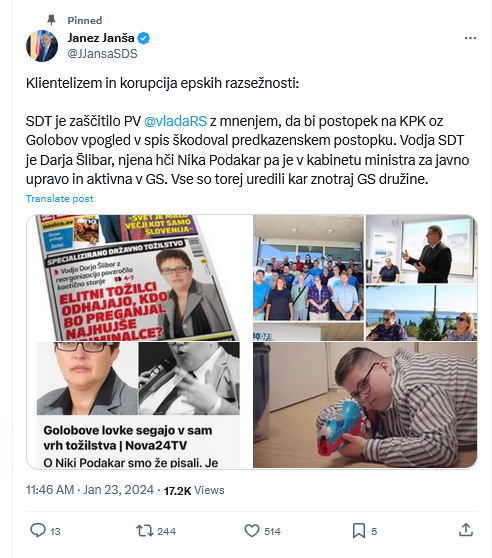The width and height of the screenshot is (492, 558).
Task: Open the three-dot more options menu
Action: tap(470, 38)
